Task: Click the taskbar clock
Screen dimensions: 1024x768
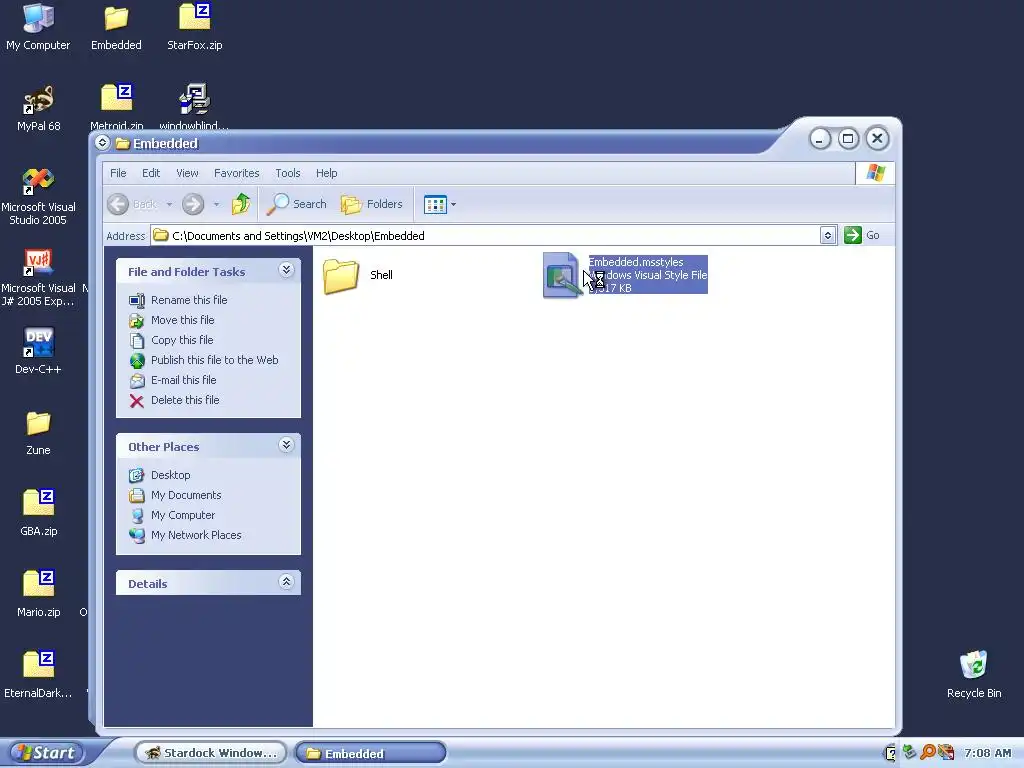Action: click(x=987, y=753)
